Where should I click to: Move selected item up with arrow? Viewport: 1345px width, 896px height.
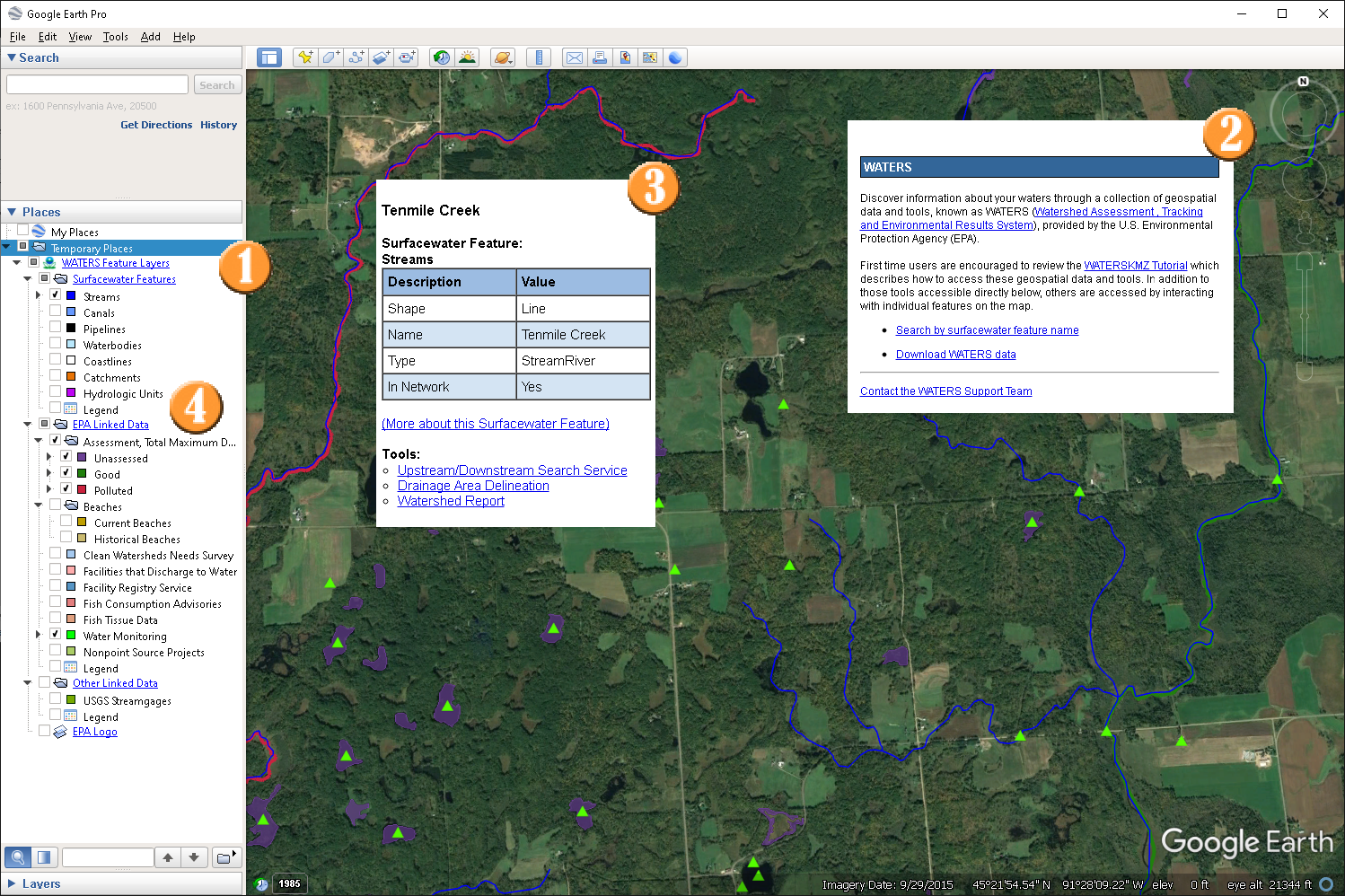click(168, 857)
